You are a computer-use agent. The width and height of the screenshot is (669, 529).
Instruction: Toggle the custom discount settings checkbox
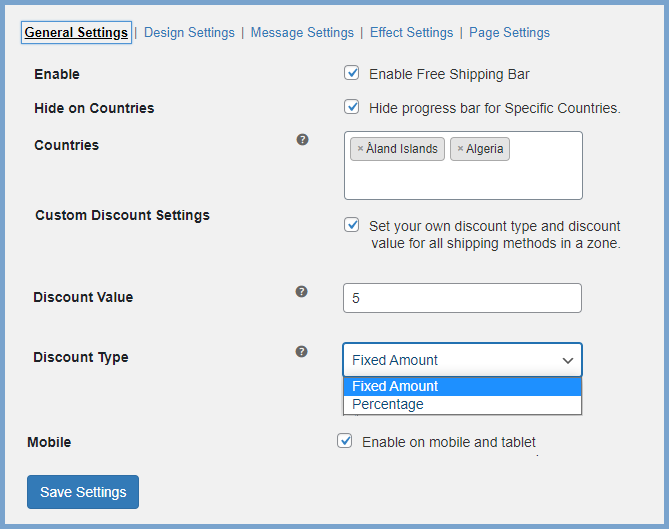(x=352, y=225)
